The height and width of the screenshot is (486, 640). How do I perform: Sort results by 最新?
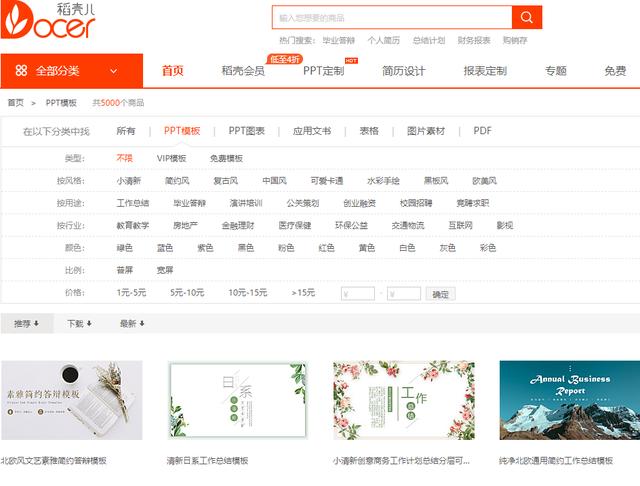tap(131, 323)
